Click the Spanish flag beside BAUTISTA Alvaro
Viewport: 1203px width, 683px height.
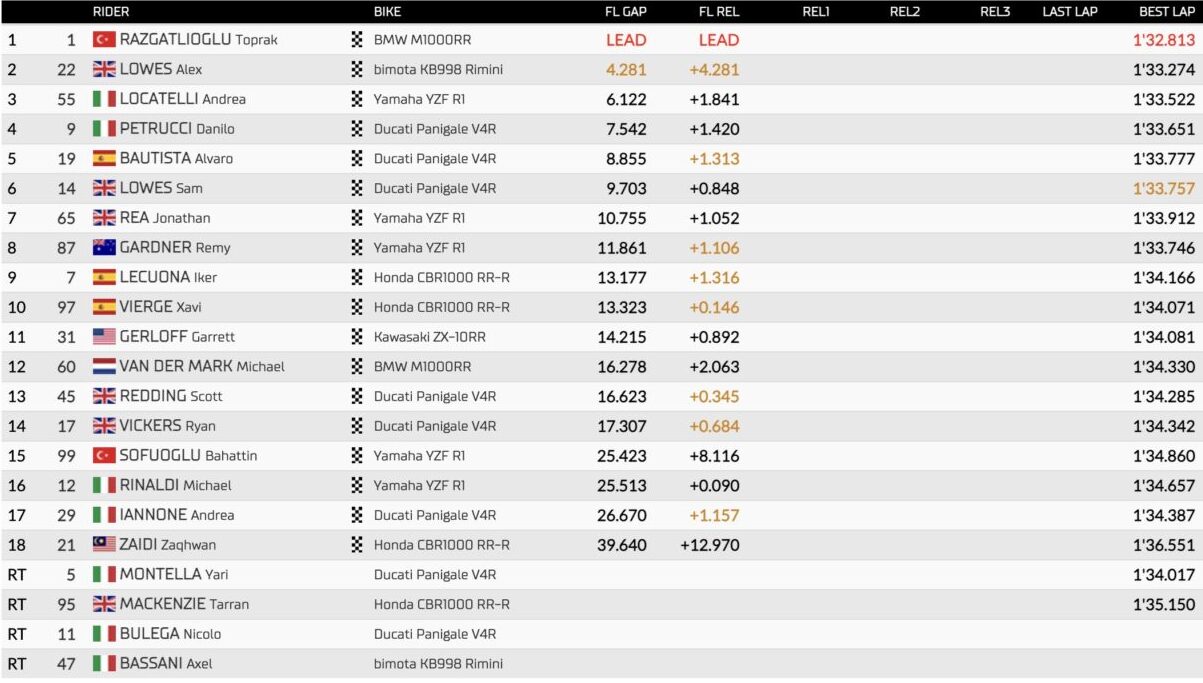pyautogui.click(x=104, y=159)
